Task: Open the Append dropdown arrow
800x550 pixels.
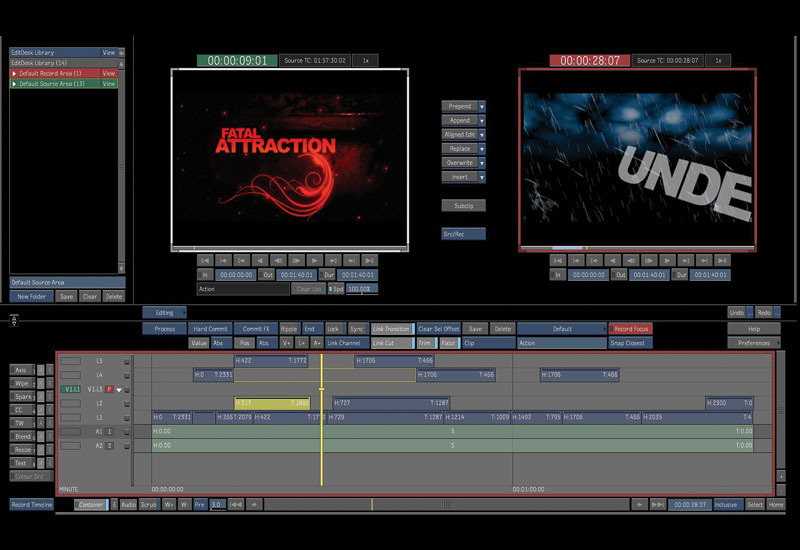Action: [482, 120]
